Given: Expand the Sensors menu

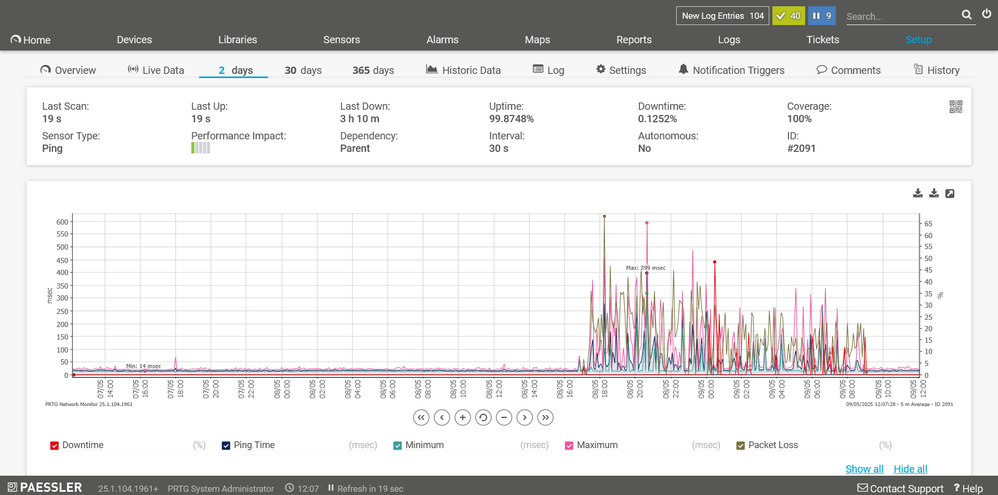Looking at the screenshot, I should [341, 40].
